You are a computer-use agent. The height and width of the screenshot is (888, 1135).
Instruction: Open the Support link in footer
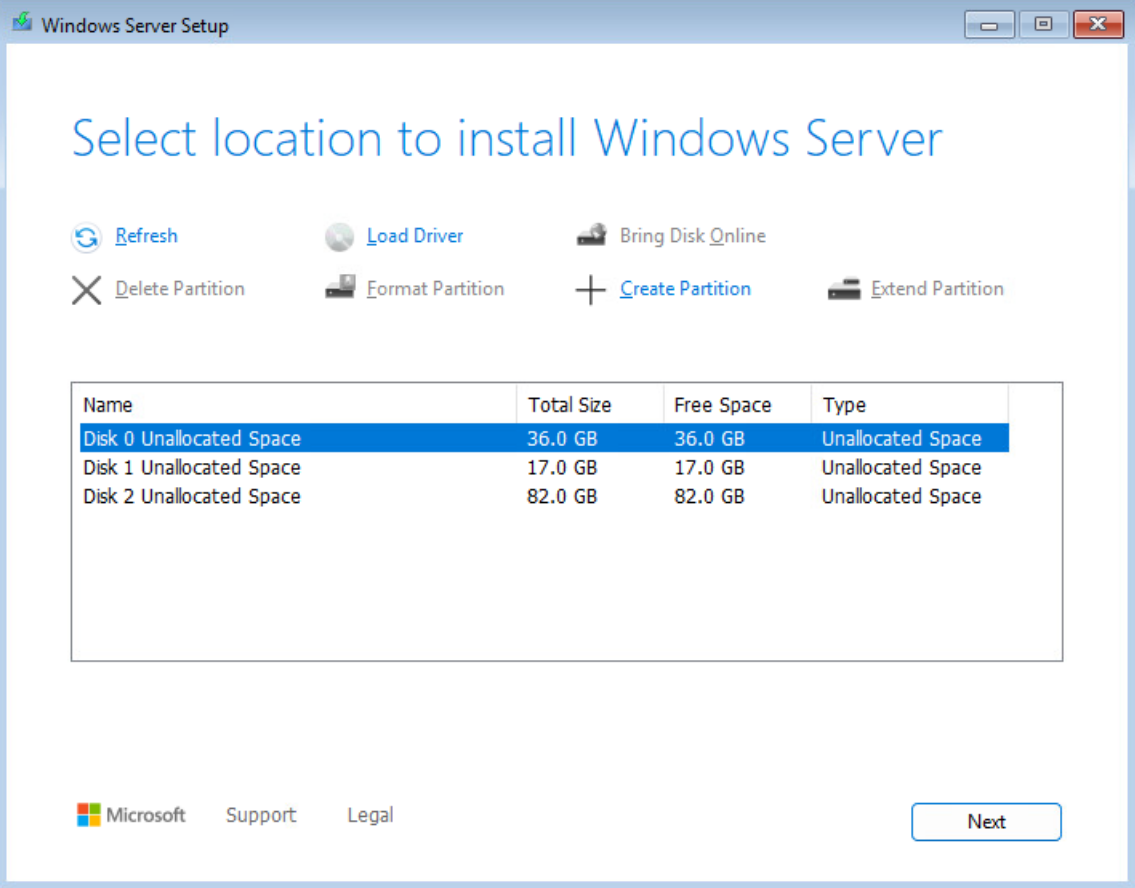coord(261,815)
